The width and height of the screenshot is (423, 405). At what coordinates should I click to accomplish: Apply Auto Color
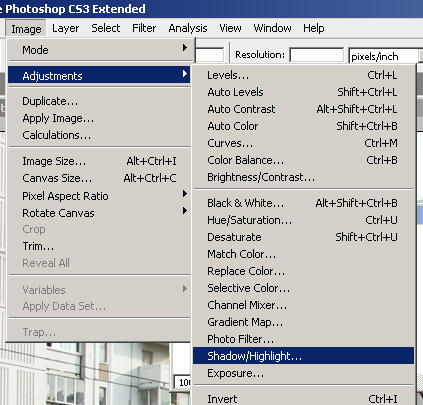click(x=303, y=126)
